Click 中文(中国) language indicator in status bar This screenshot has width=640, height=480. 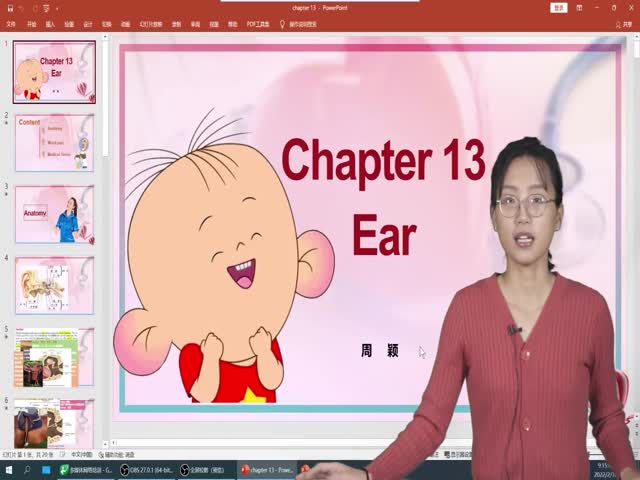point(82,454)
